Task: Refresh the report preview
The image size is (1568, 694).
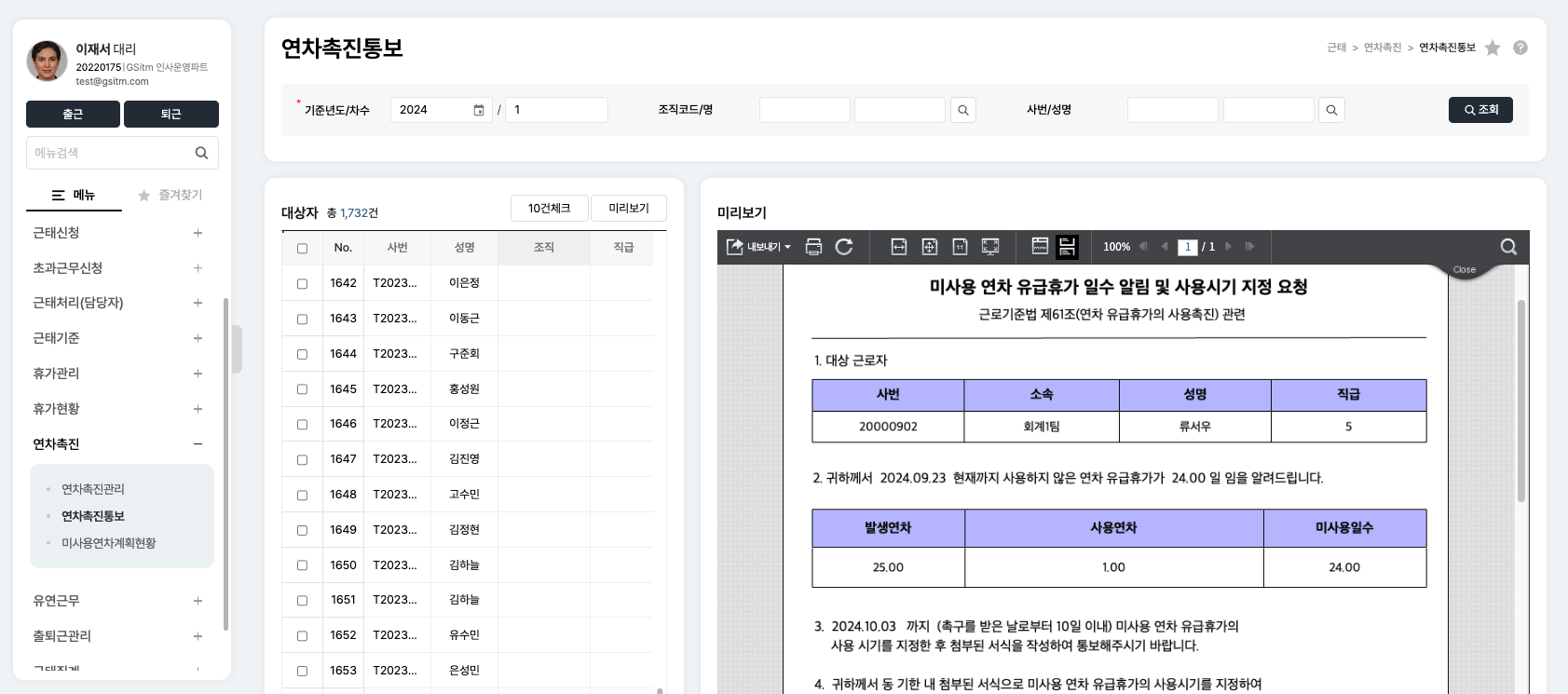Action: click(844, 247)
